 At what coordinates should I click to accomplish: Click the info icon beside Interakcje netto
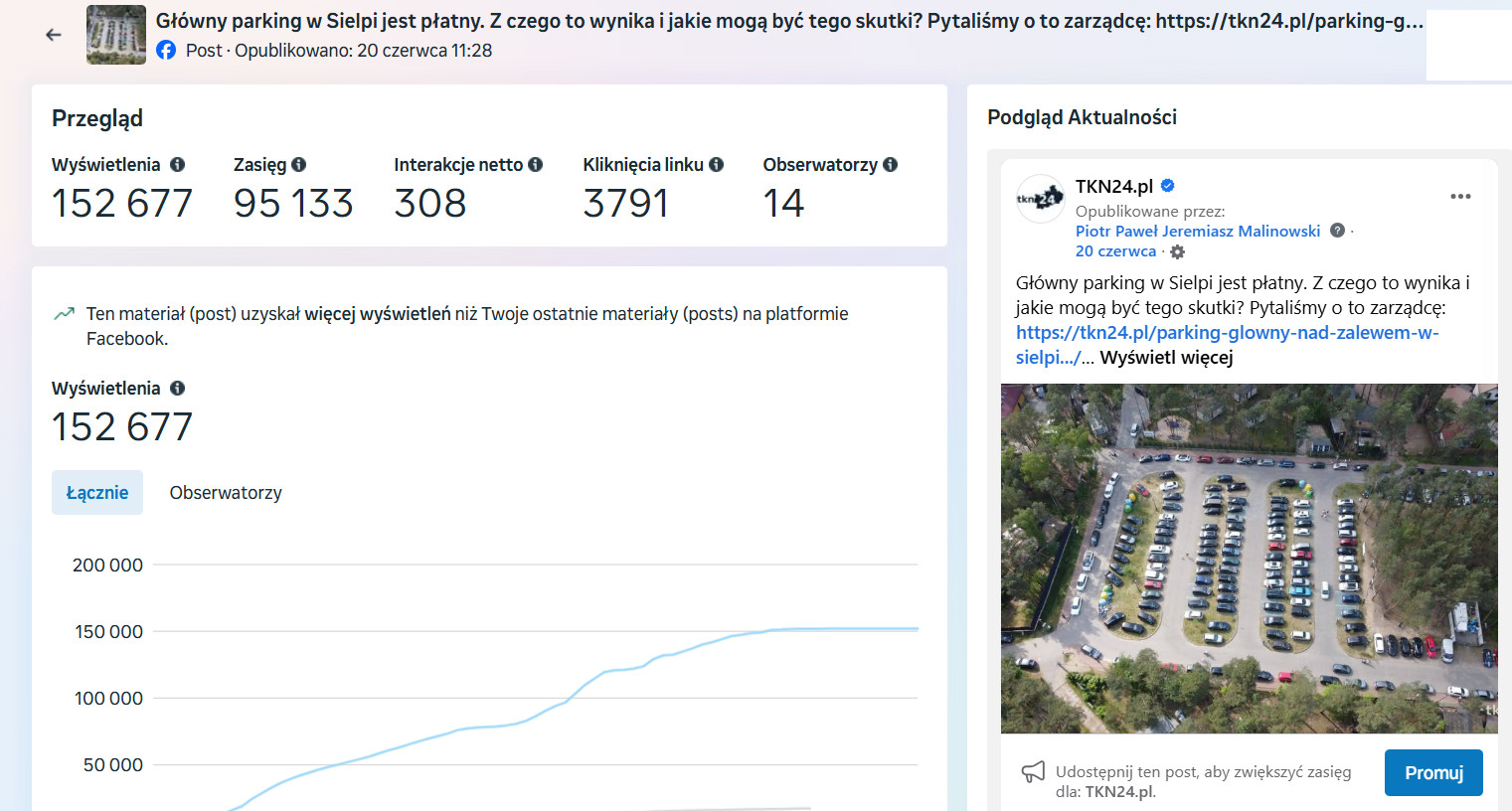537,164
